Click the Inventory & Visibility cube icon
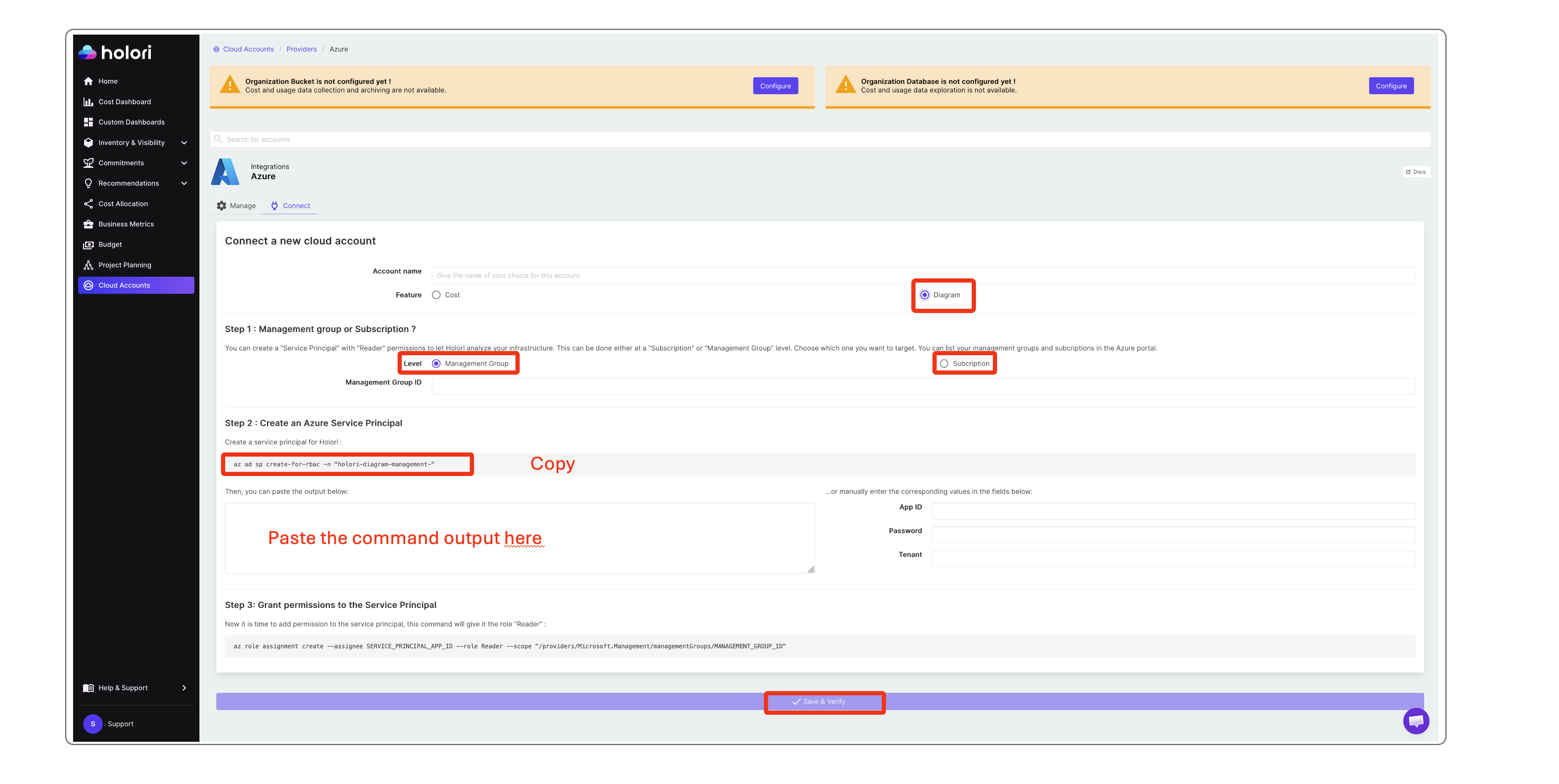 [88, 143]
